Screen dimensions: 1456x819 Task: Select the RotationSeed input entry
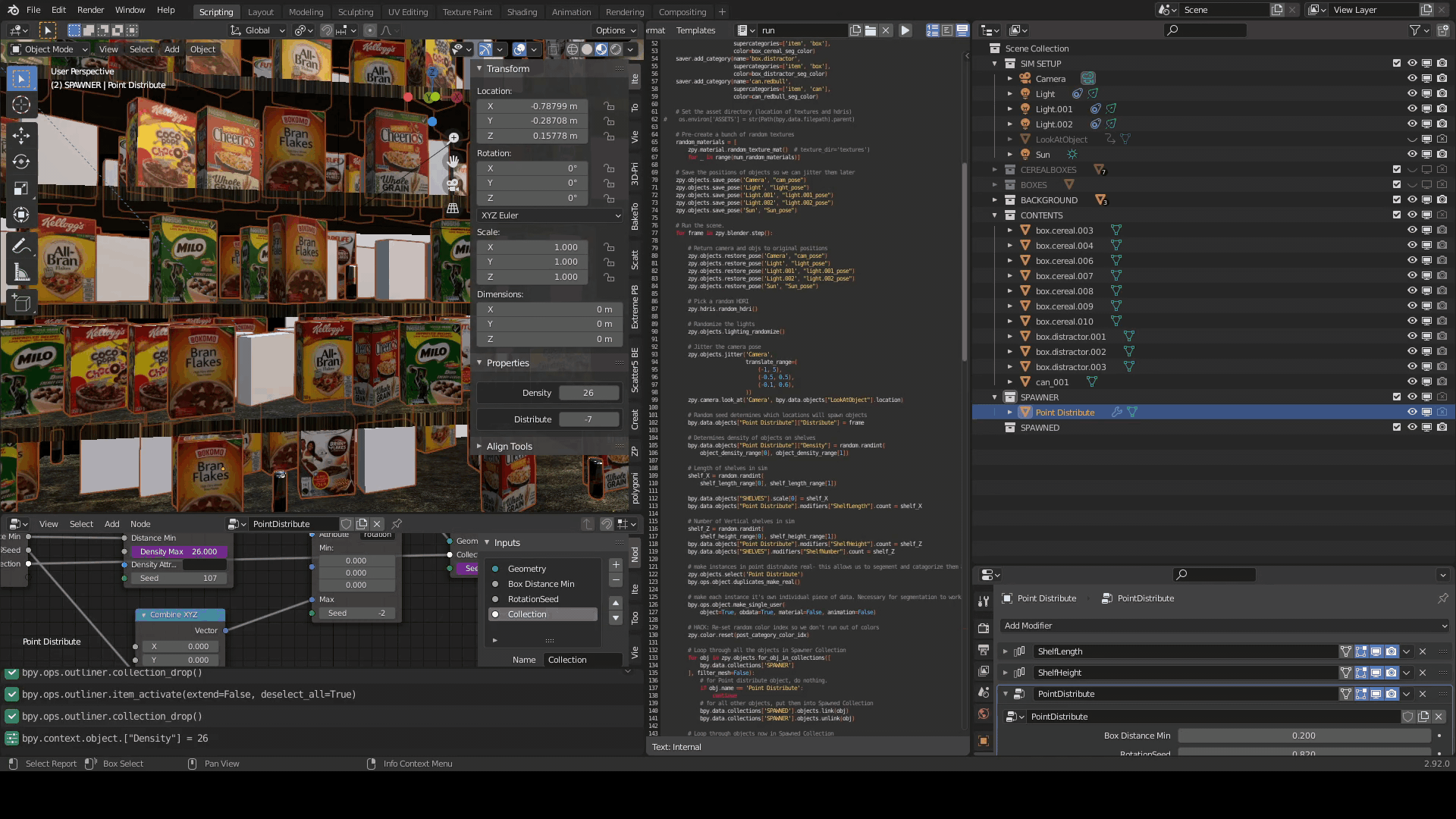point(542,599)
